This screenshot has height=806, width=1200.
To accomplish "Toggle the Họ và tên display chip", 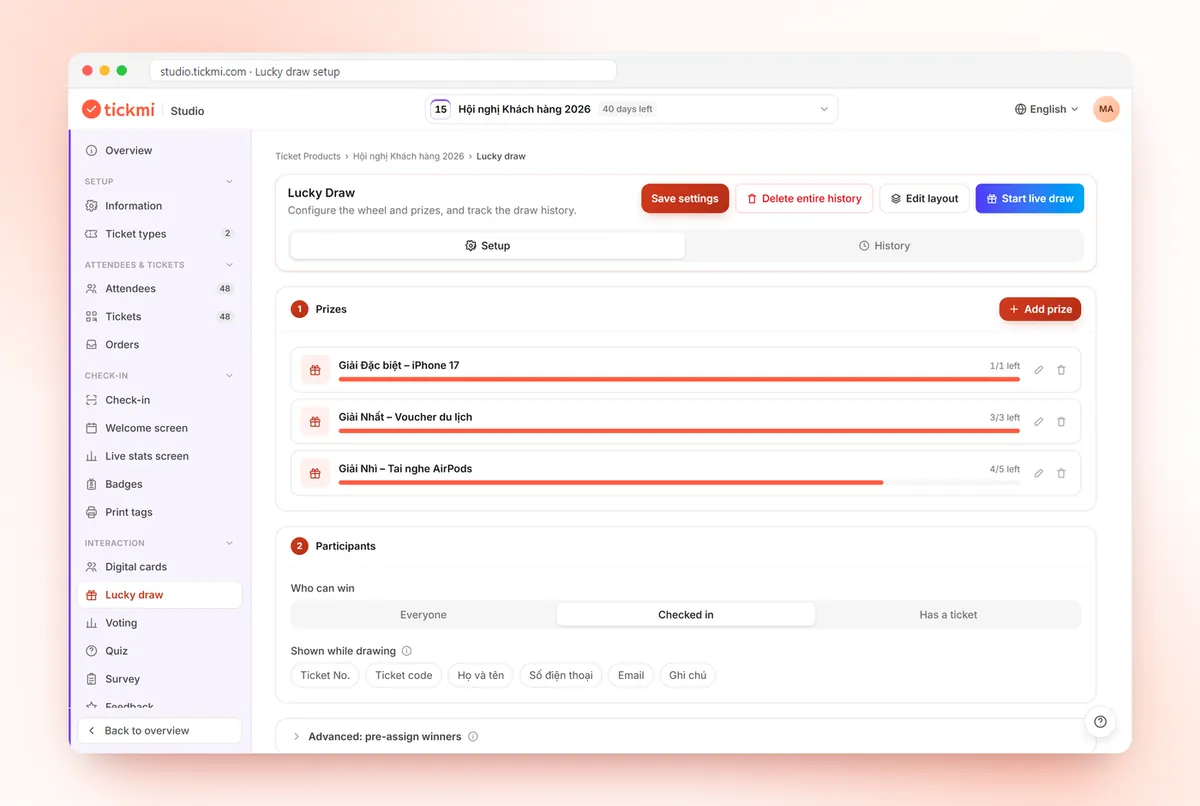I will pyautogui.click(x=481, y=675).
